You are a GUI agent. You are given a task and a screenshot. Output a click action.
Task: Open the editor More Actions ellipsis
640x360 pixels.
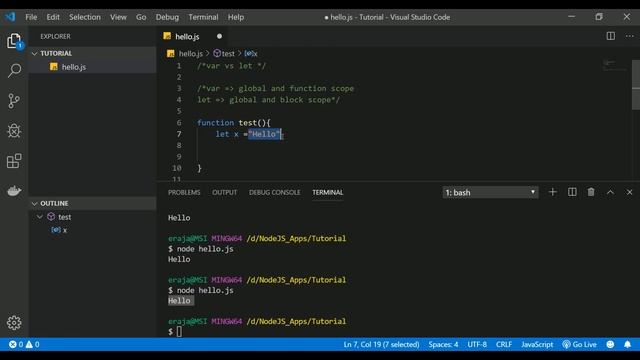pyautogui.click(x=630, y=36)
